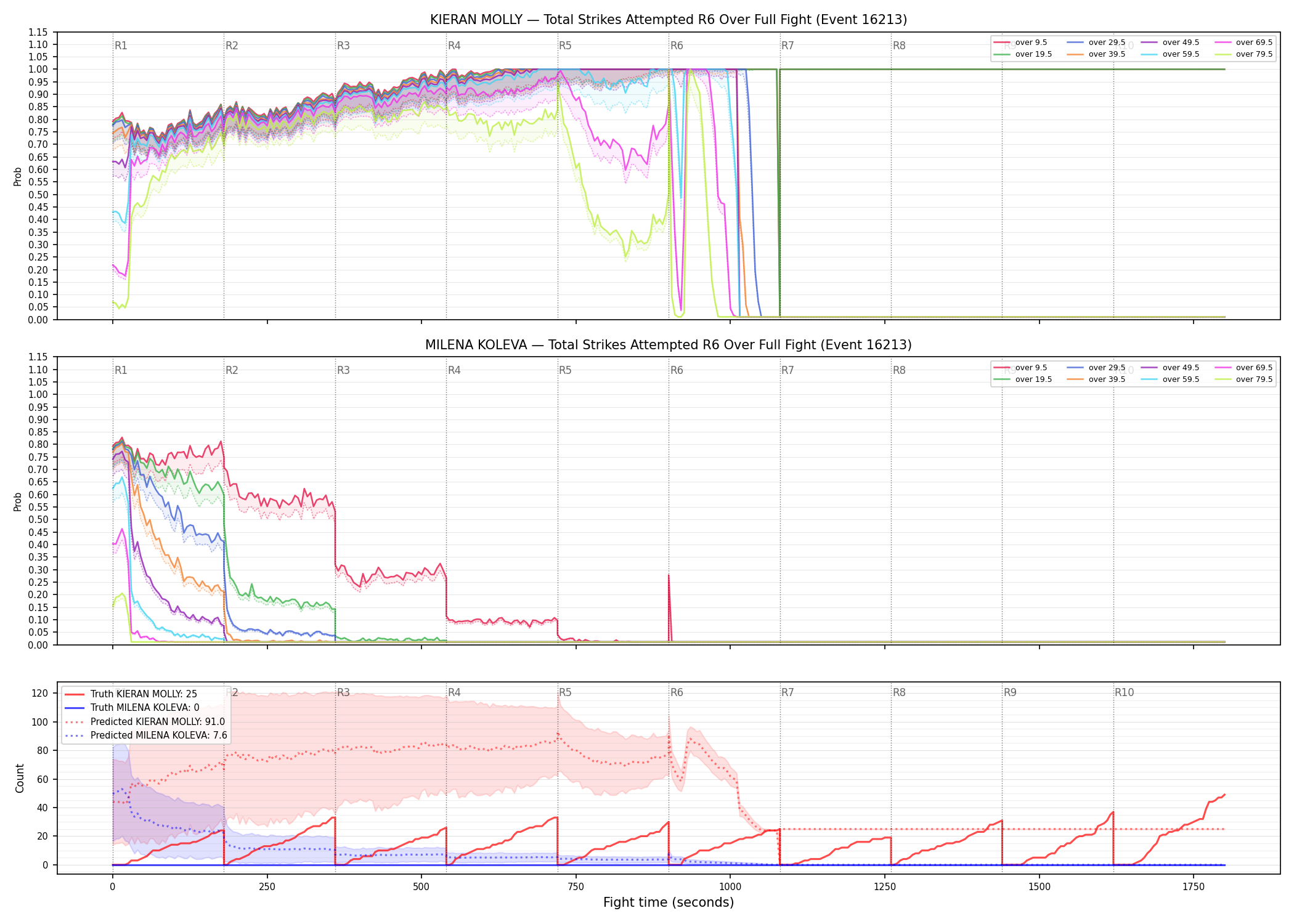The image size is (1294, 924).
Task: Click the x-axis tick label 500
Action: pyautogui.click(x=421, y=887)
